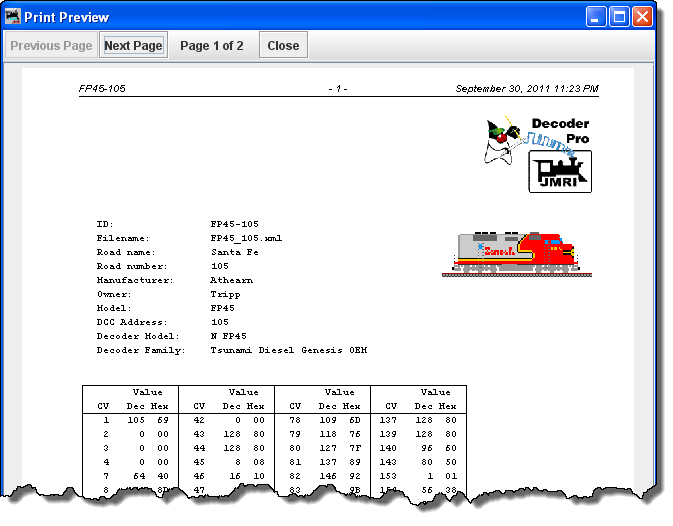Click the September 30, 2011 date header
The image size is (673, 526).
527,88
